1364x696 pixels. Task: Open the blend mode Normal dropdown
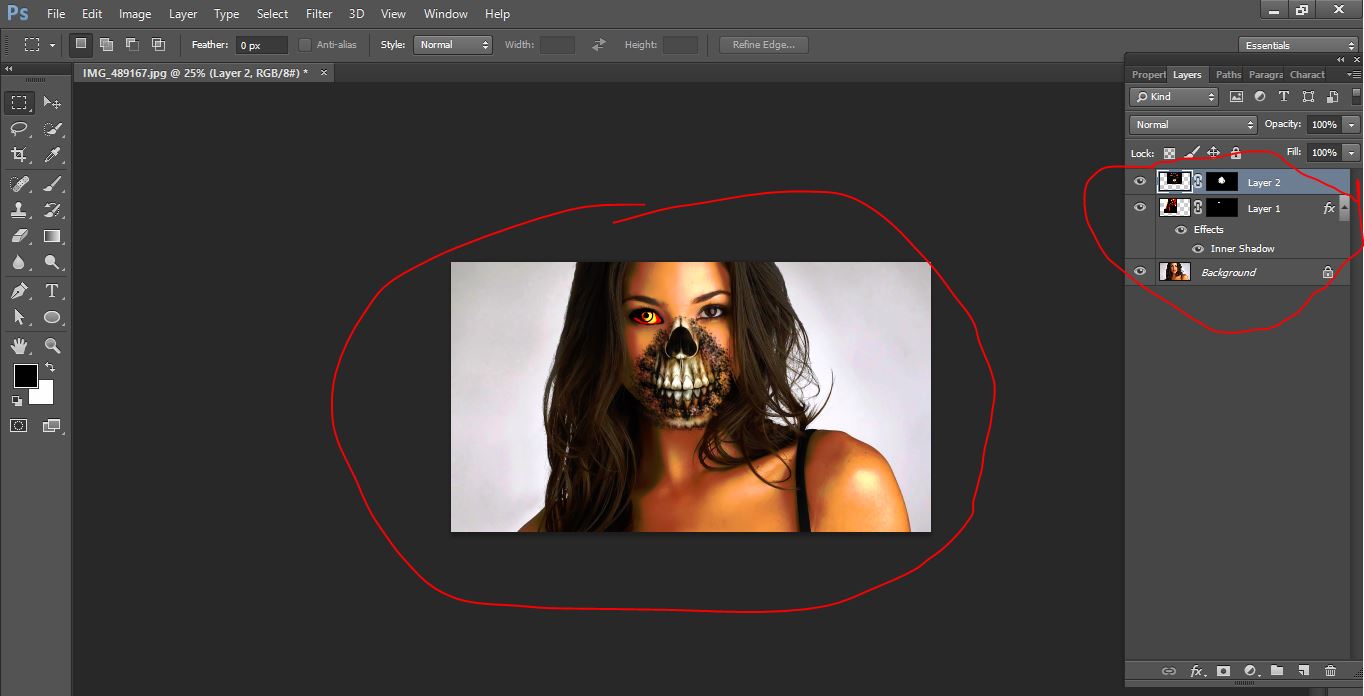click(x=1193, y=125)
